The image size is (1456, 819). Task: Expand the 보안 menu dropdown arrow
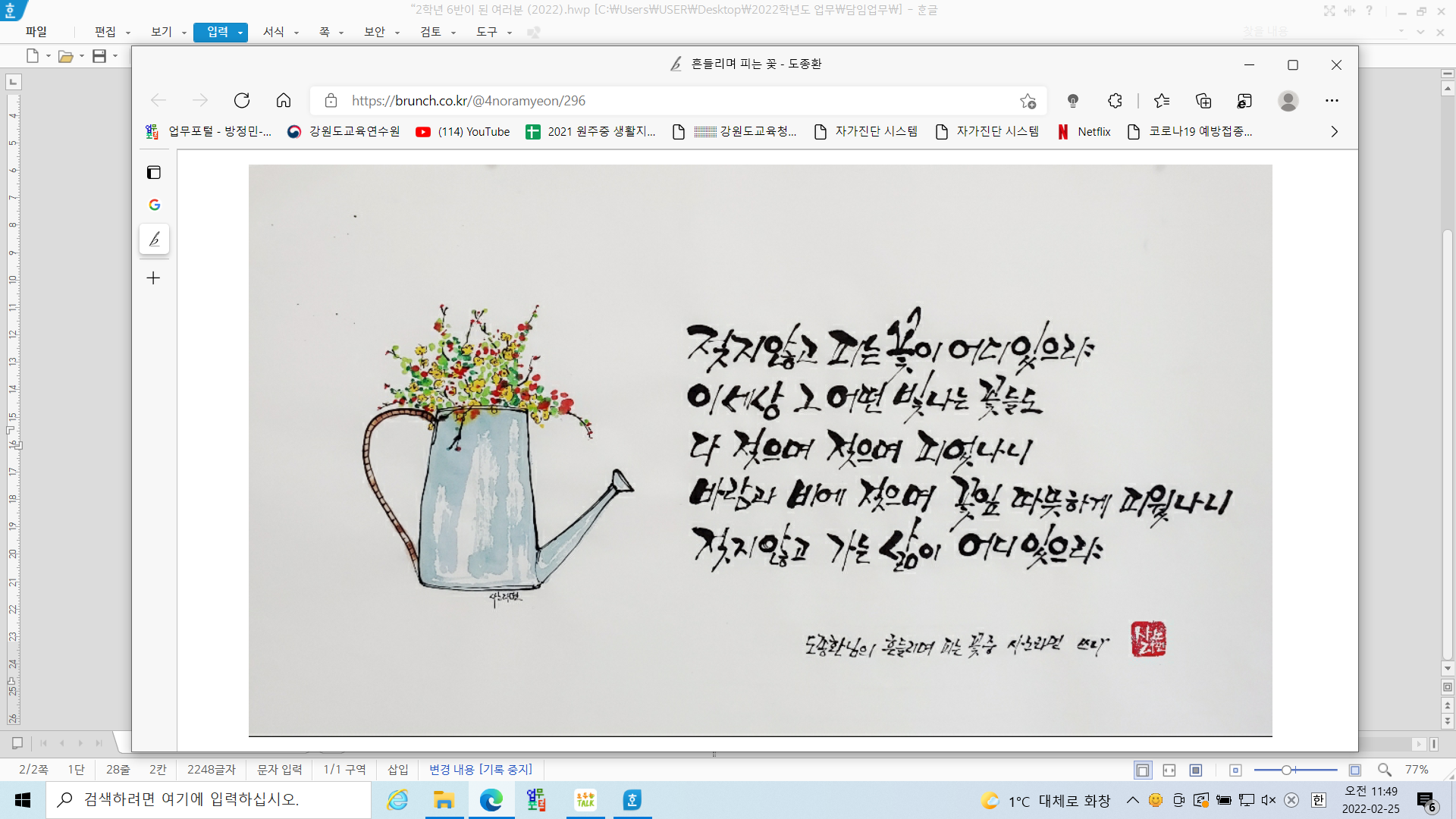tap(397, 33)
